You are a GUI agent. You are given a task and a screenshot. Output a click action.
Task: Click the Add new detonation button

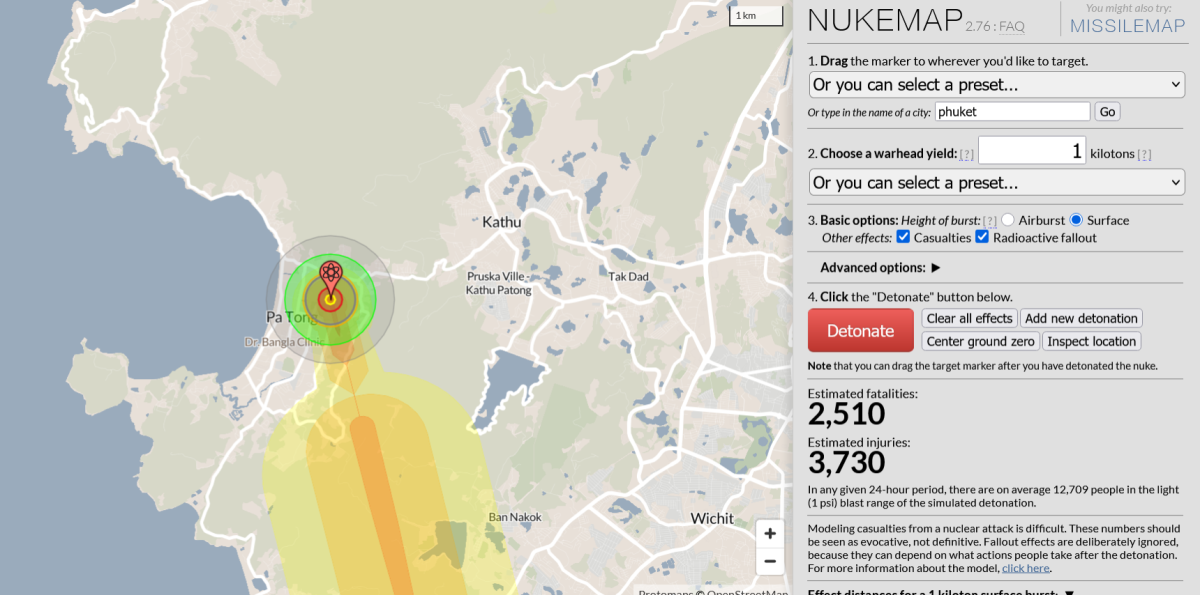1081,318
